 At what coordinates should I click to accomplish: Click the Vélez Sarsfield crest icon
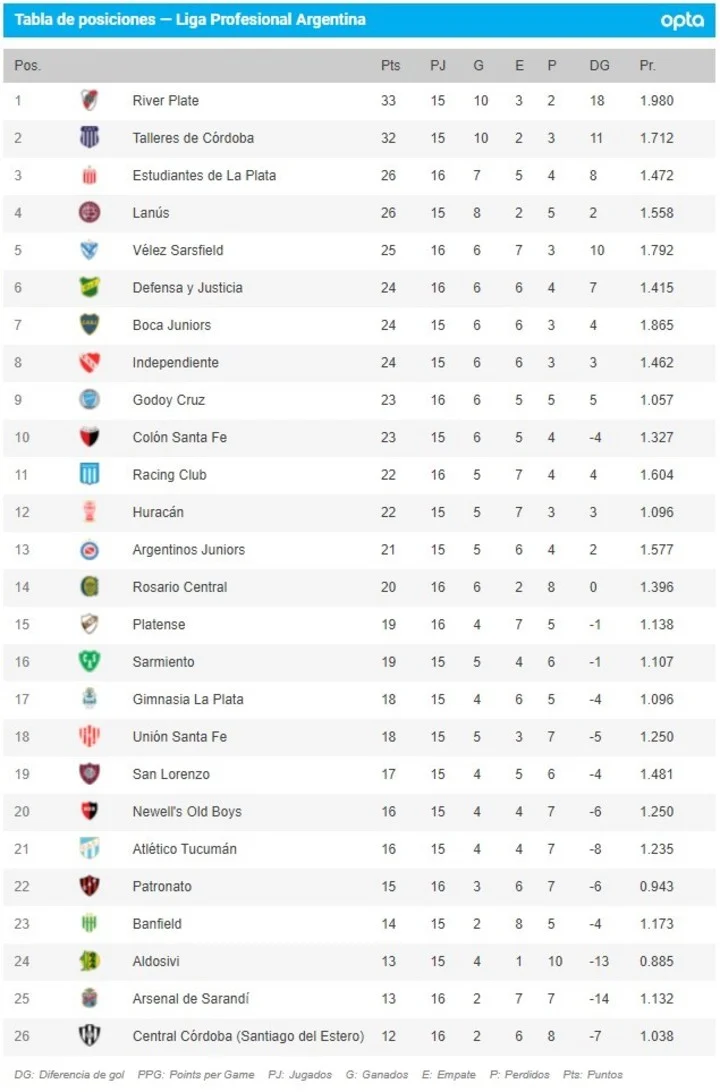(89, 250)
